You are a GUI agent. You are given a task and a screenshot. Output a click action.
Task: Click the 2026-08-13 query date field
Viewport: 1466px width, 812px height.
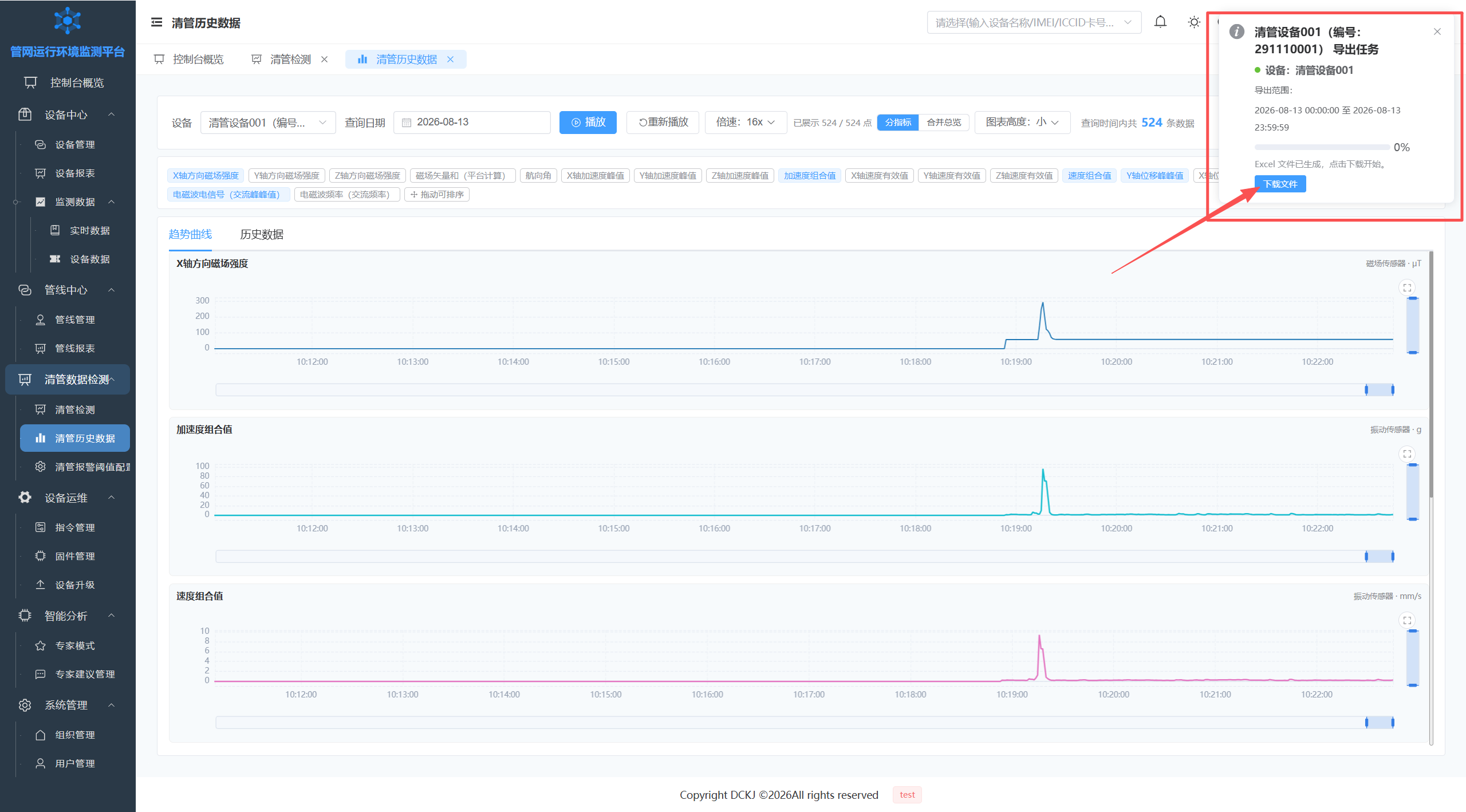pos(472,123)
